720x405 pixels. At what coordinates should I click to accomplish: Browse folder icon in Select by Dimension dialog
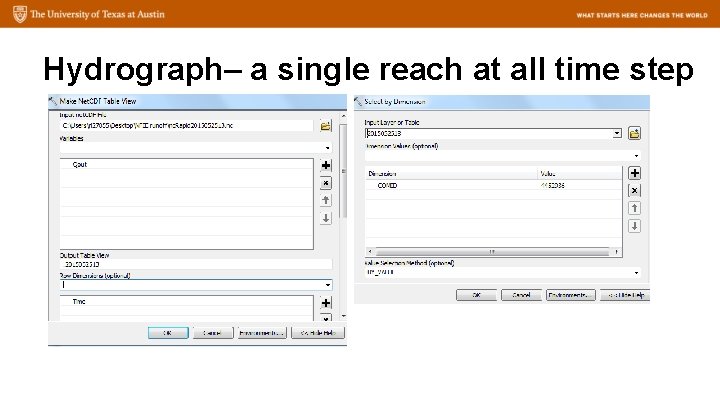coord(634,134)
